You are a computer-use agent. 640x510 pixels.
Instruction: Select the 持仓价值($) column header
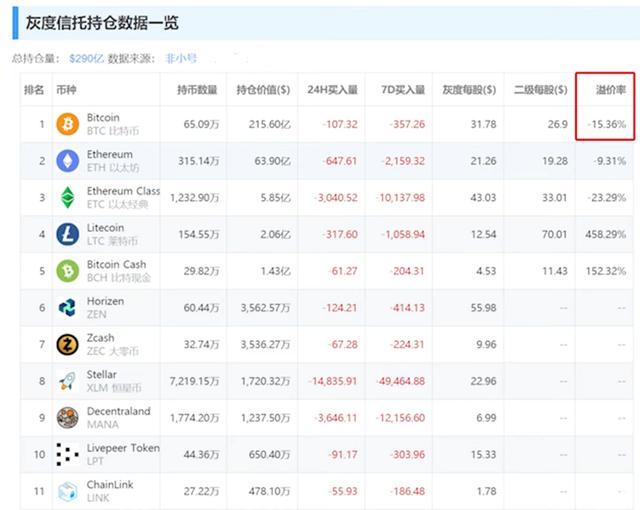(263, 90)
